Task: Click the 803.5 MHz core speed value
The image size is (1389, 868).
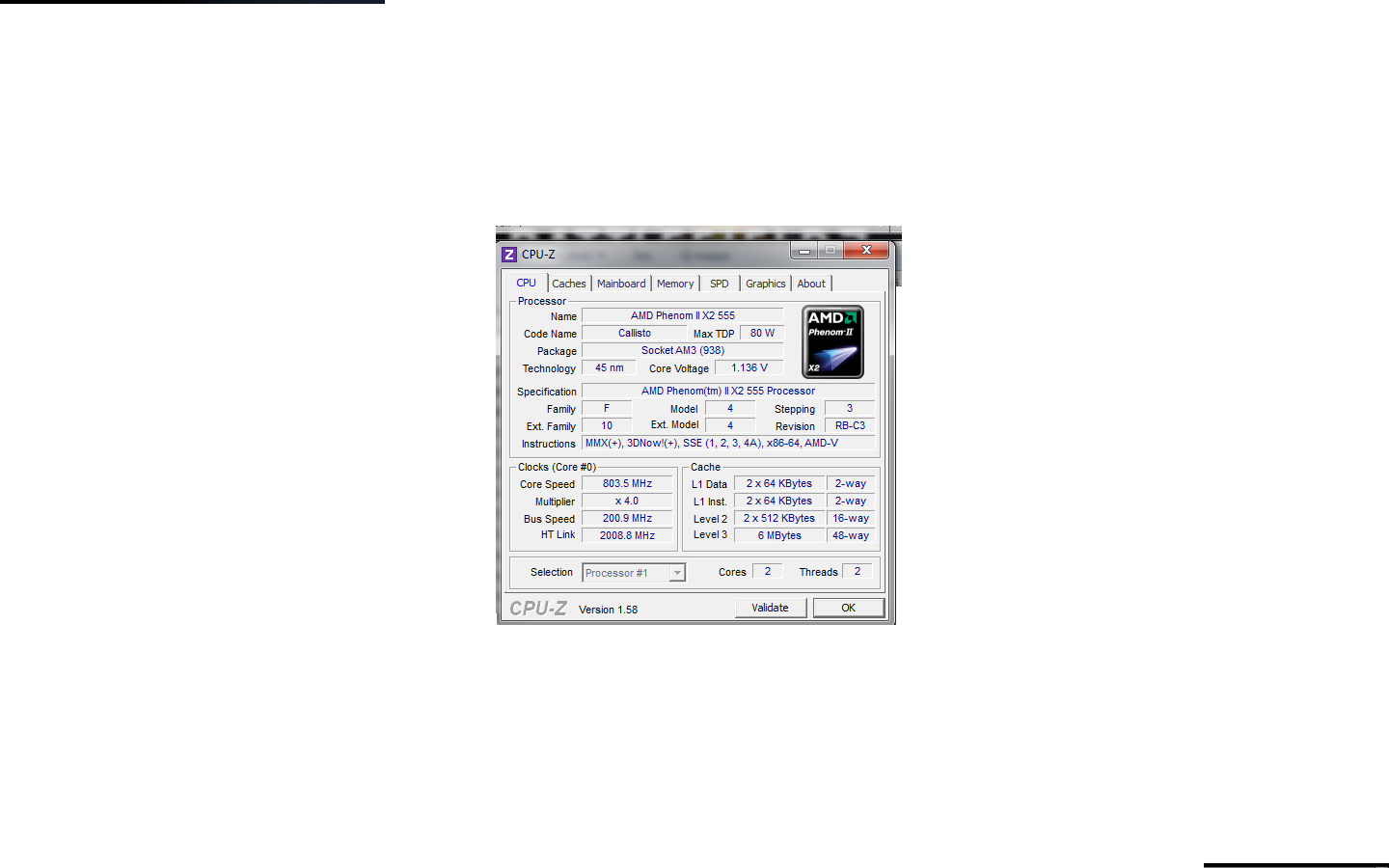Action: [627, 483]
